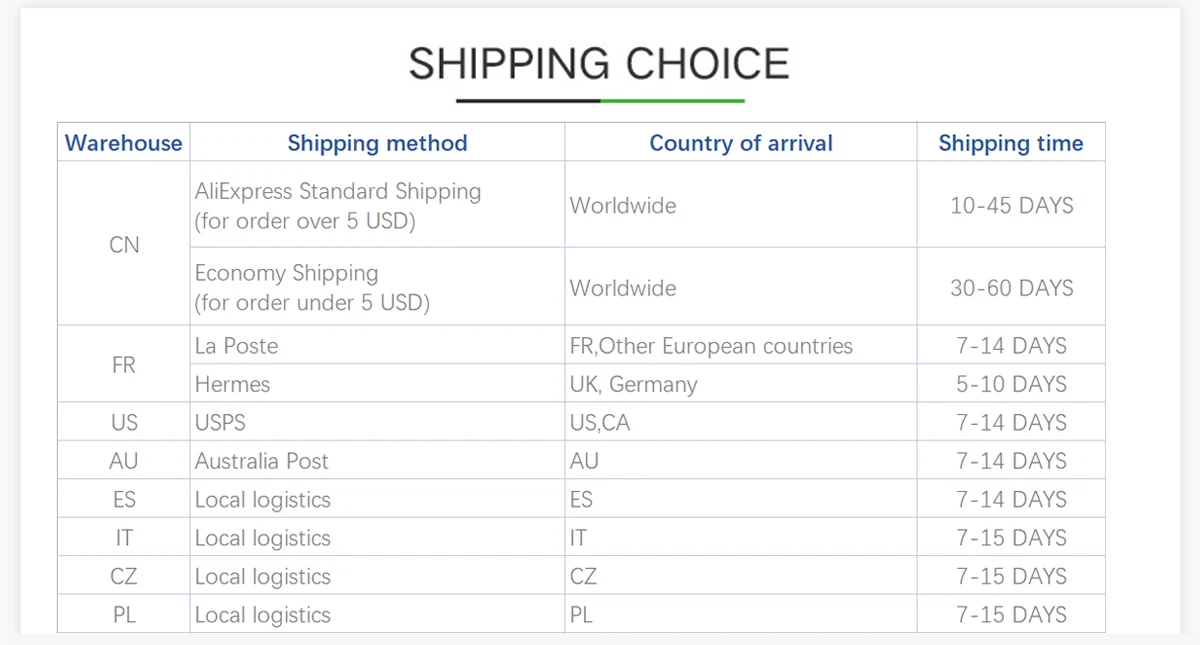Click the 10-45 DAYS shipping time

pos(1011,206)
